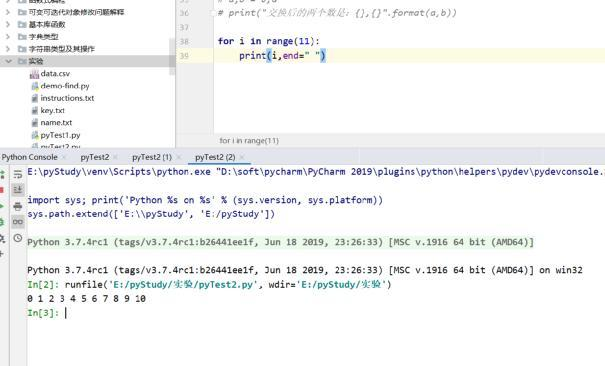Screen dimensions: 605x366
Task: Click the runfile In[2] console line
Action: pos(209,285)
